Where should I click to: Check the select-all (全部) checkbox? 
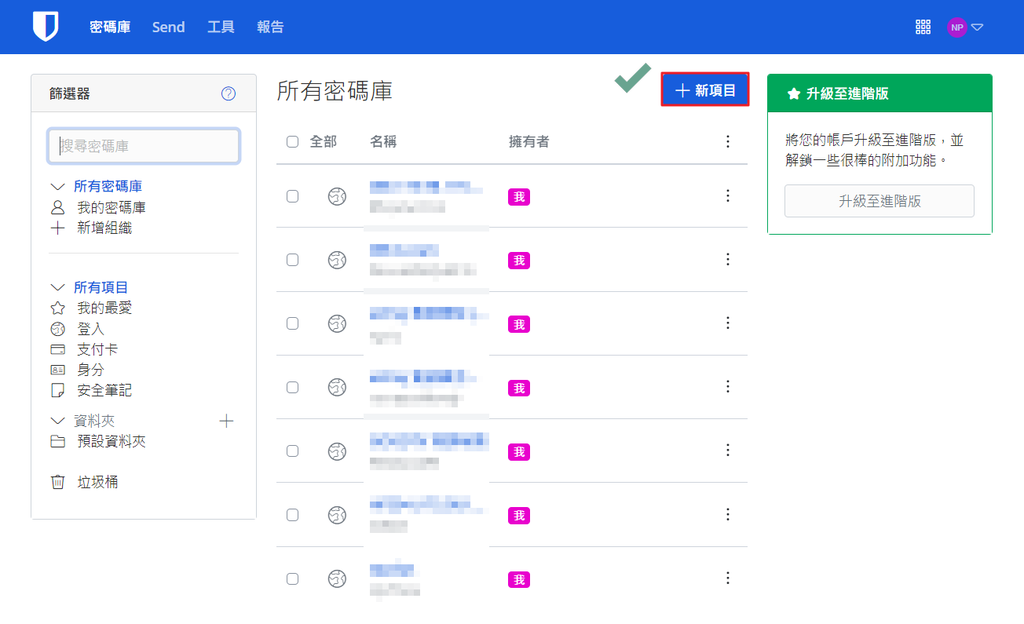click(x=292, y=142)
